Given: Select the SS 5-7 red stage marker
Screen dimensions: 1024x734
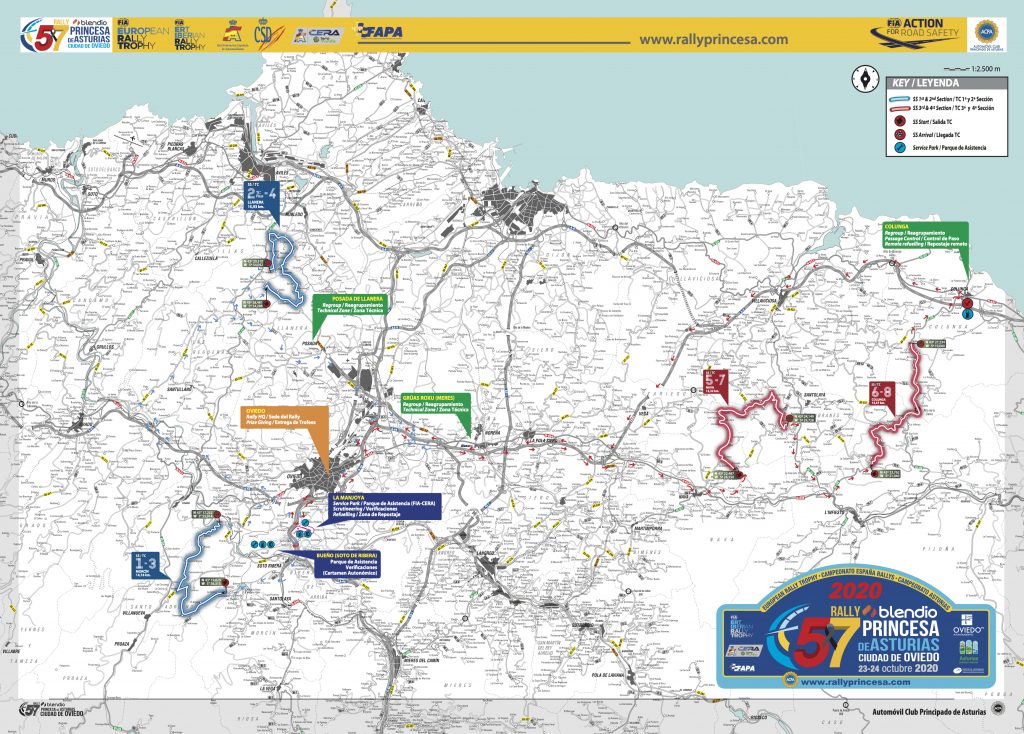Looking at the screenshot, I should coord(714,380).
